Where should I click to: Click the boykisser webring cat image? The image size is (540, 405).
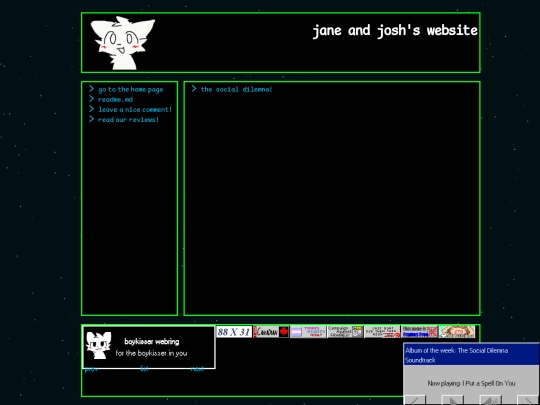[98, 345]
